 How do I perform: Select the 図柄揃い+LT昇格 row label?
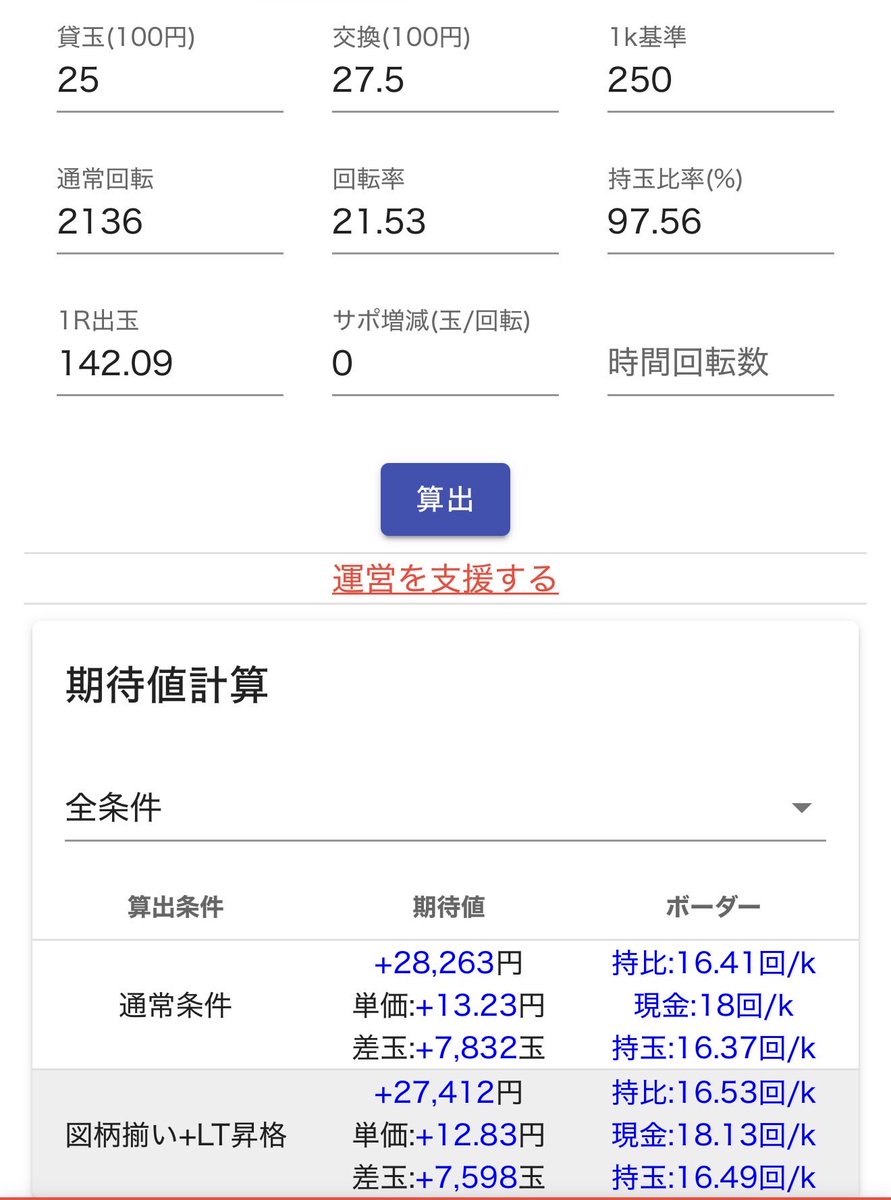pyautogui.click(x=176, y=1135)
